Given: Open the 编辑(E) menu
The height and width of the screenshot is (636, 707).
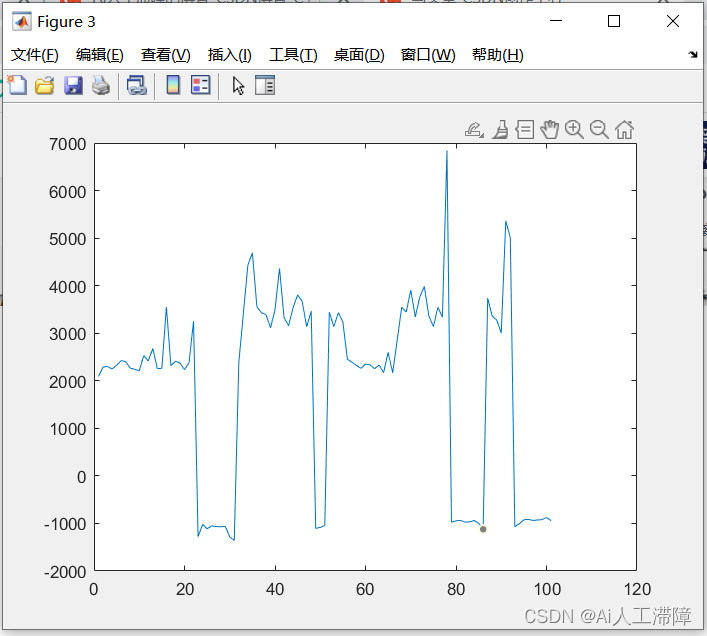Looking at the screenshot, I should point(100,55).
